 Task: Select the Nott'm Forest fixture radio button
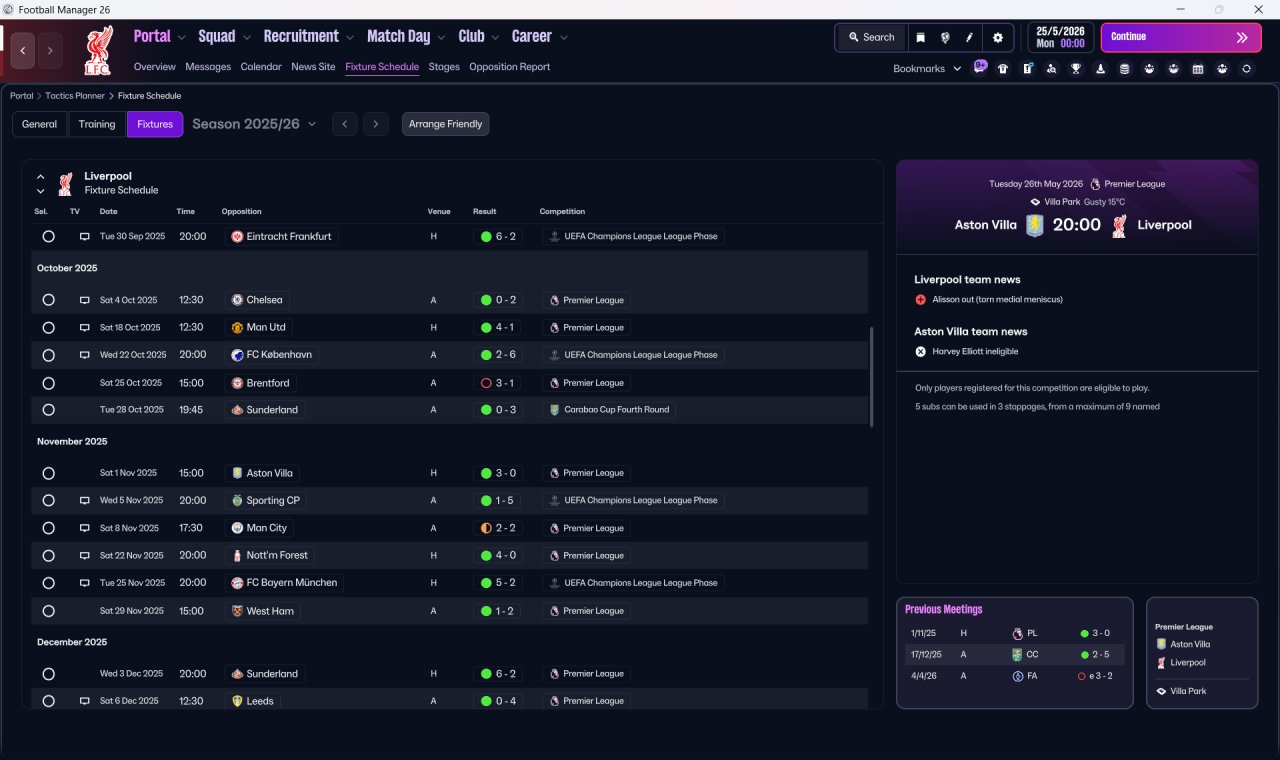click(48, 556)
